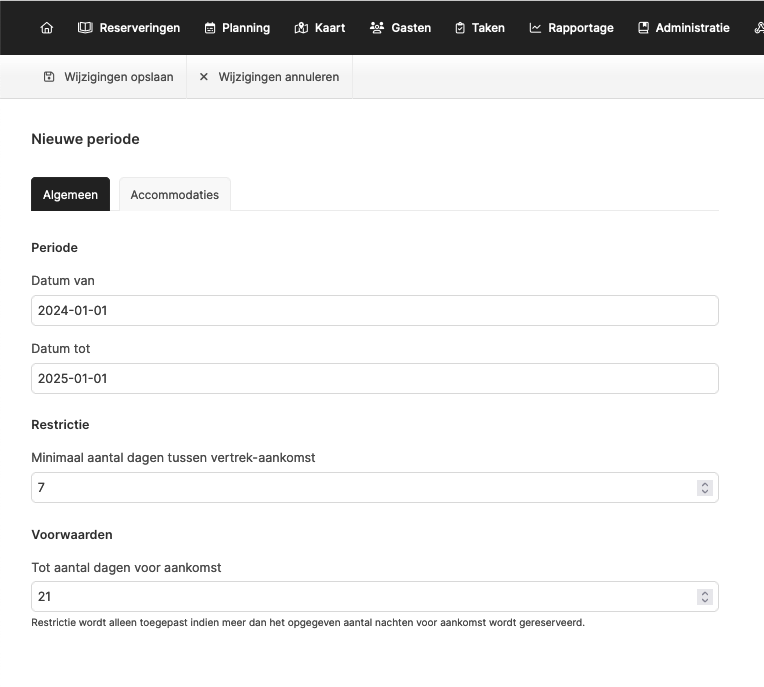This screenshot has width=764, height=687.
Task: Click the Planning calendar icon
Action: 210,28
